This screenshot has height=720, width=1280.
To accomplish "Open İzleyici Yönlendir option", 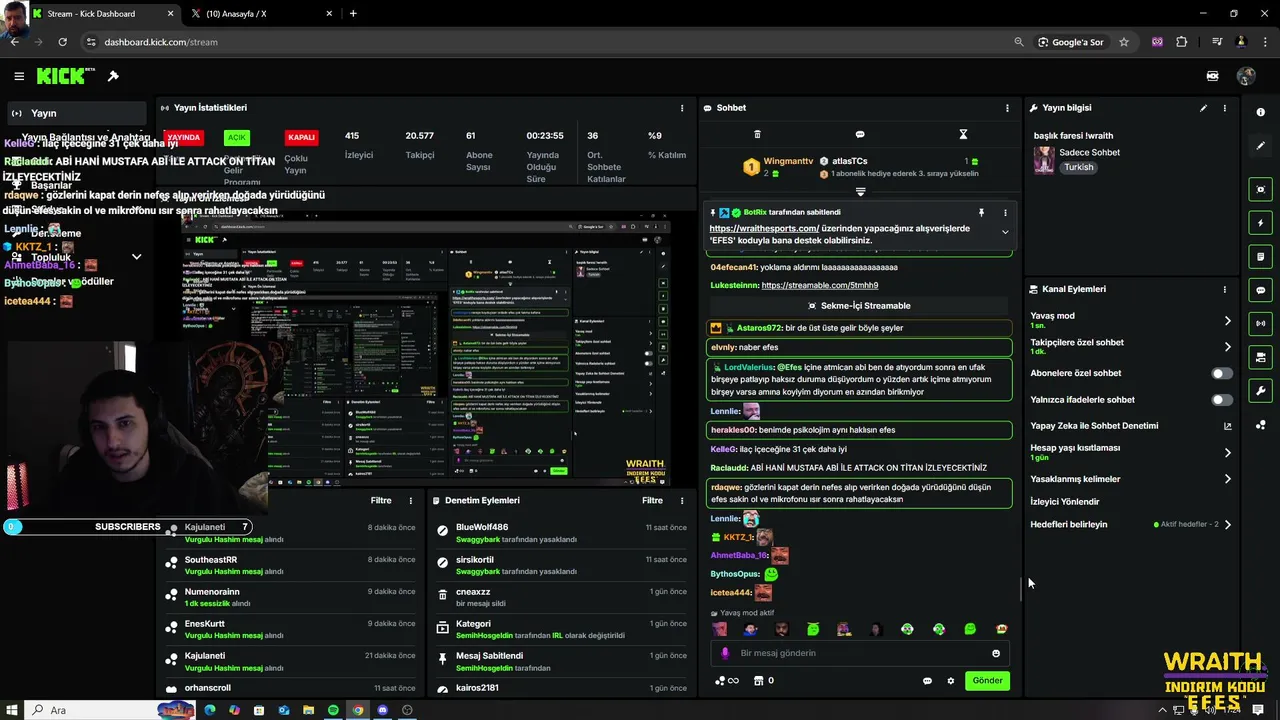I will tap(1065, 502).
